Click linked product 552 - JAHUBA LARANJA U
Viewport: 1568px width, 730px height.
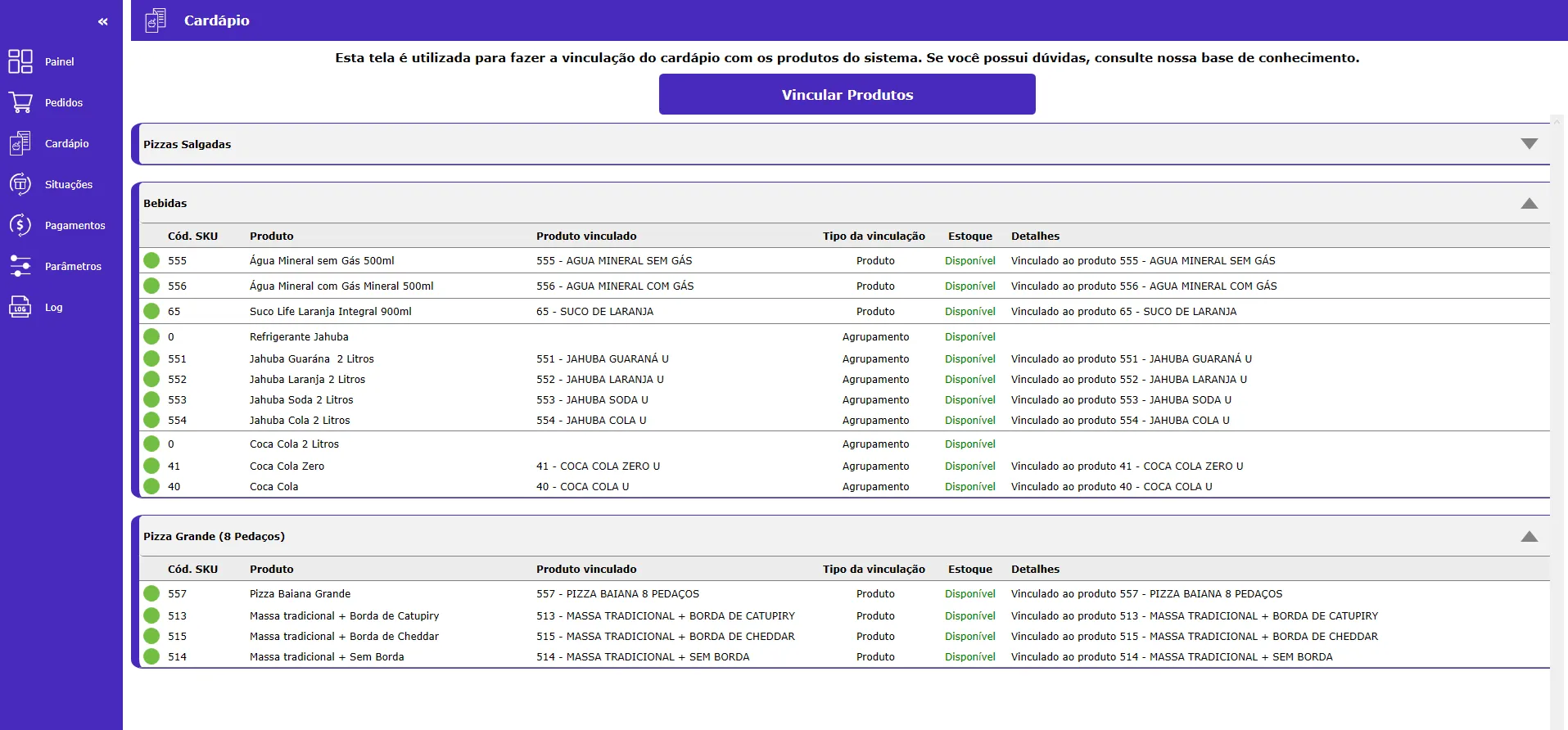coord(600,379)
